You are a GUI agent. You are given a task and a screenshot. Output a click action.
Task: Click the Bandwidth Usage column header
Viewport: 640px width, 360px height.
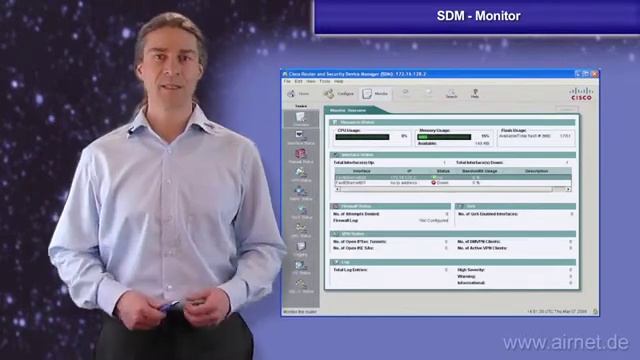(x=480, y=171)
